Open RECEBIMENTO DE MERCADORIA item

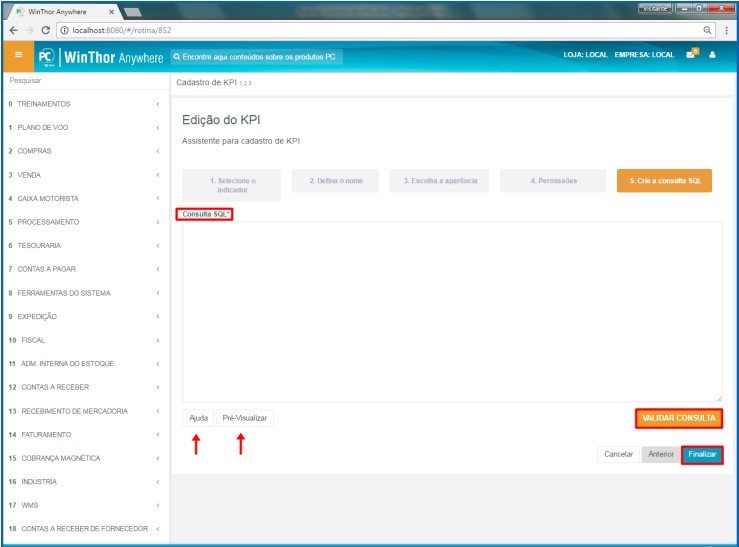85,411
